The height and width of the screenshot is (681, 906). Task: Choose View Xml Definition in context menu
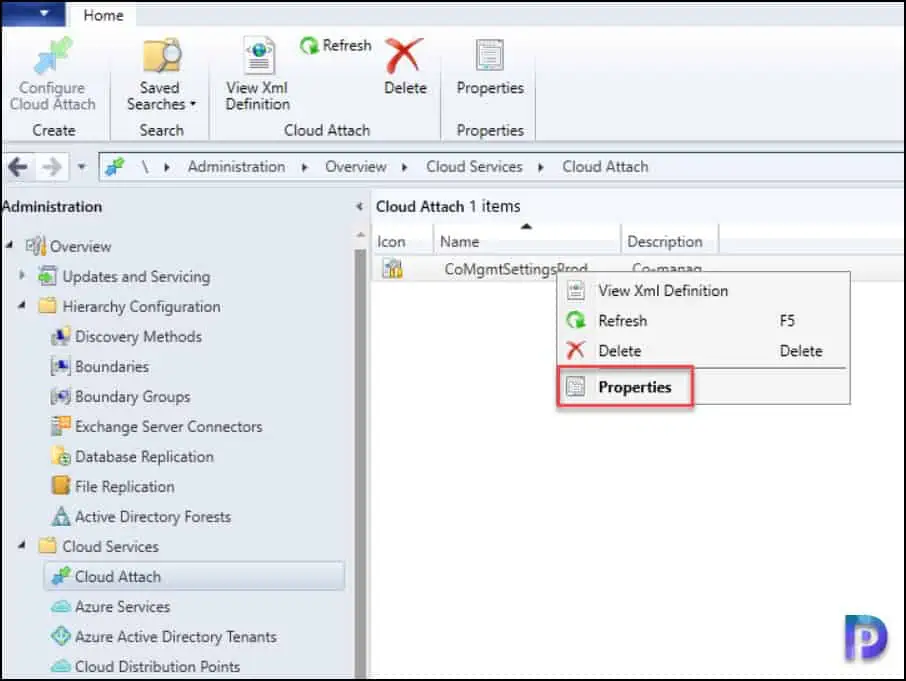click(703, 291)
